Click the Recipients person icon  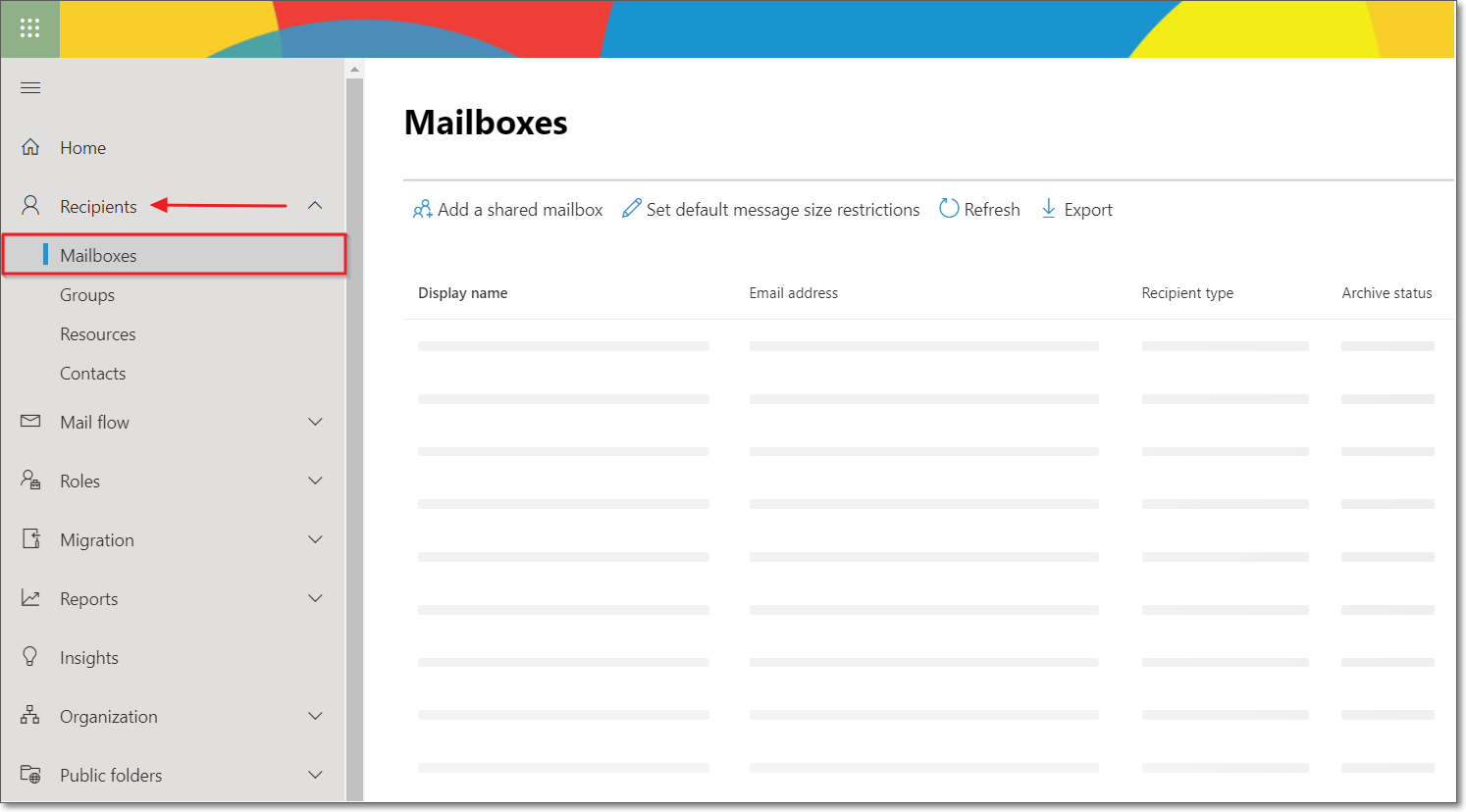(30, 205)
